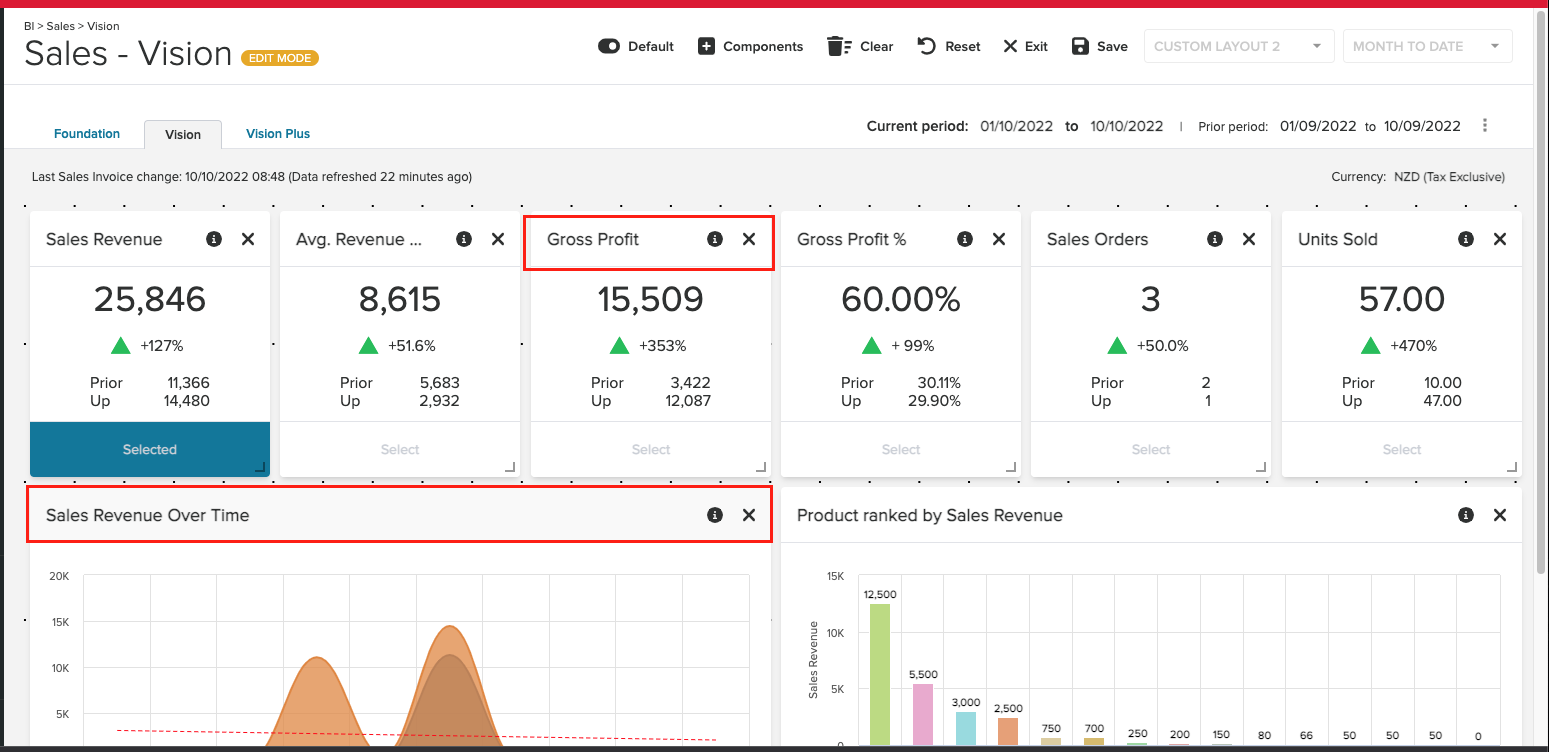Open the Vision Plus tab
1549x752 pixels.
pyautogui.click(x=277, y=133)
